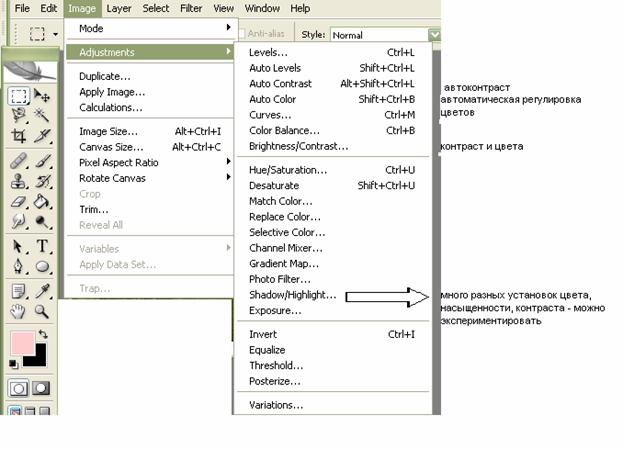Select the Magic Wand tool
Image resolution: width=623 pixels, height=449 pixels.
pyautogui.click(x=42, y=116)
